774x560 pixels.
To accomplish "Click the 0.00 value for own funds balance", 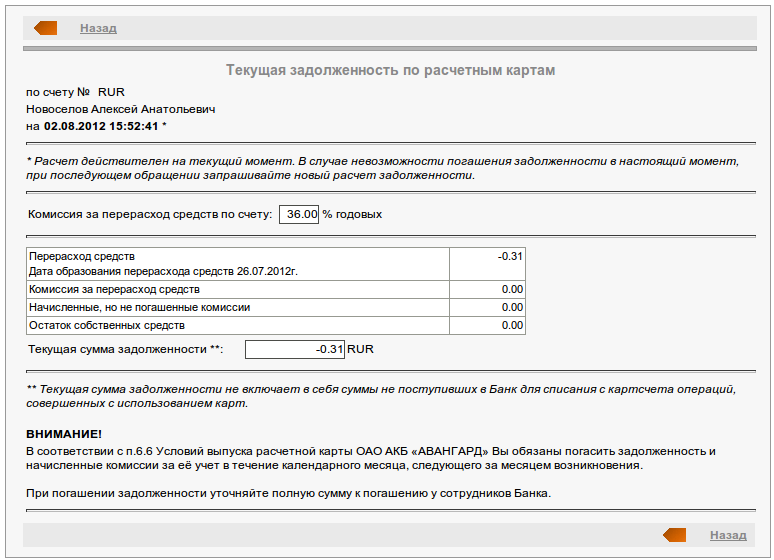I will [512, 325].
